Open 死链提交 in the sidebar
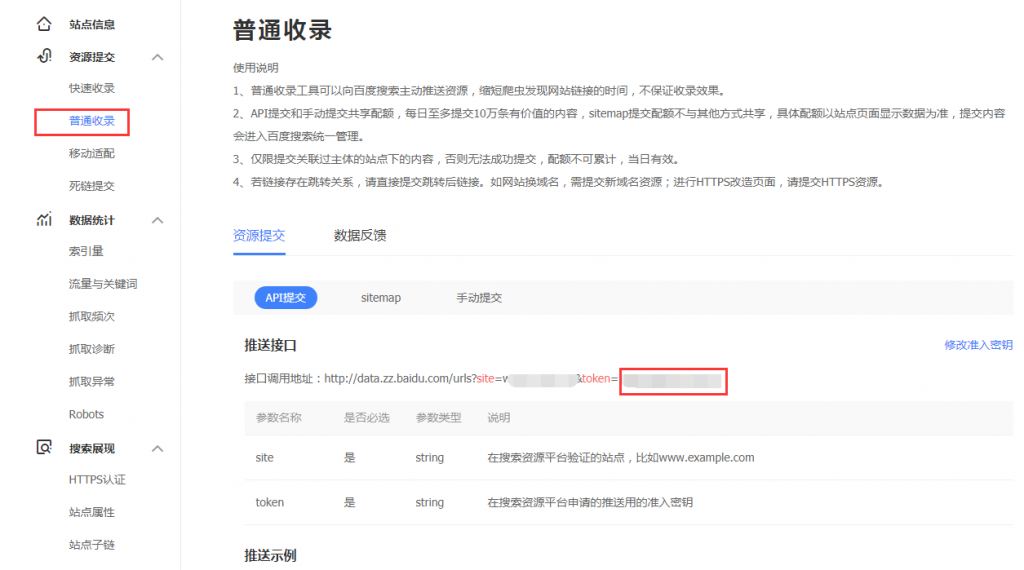 coord(91,186)
